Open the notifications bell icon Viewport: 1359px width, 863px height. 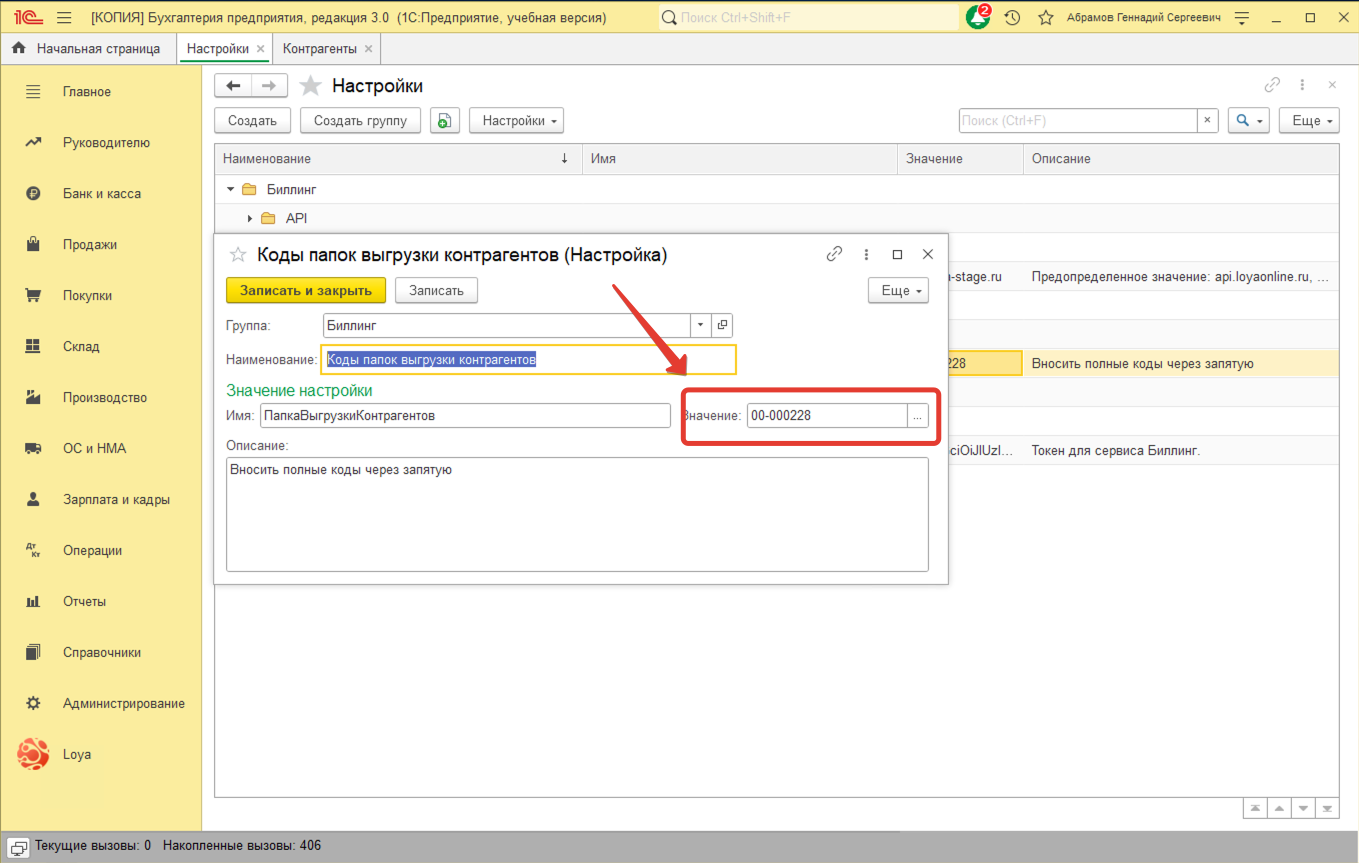(977, 18)
